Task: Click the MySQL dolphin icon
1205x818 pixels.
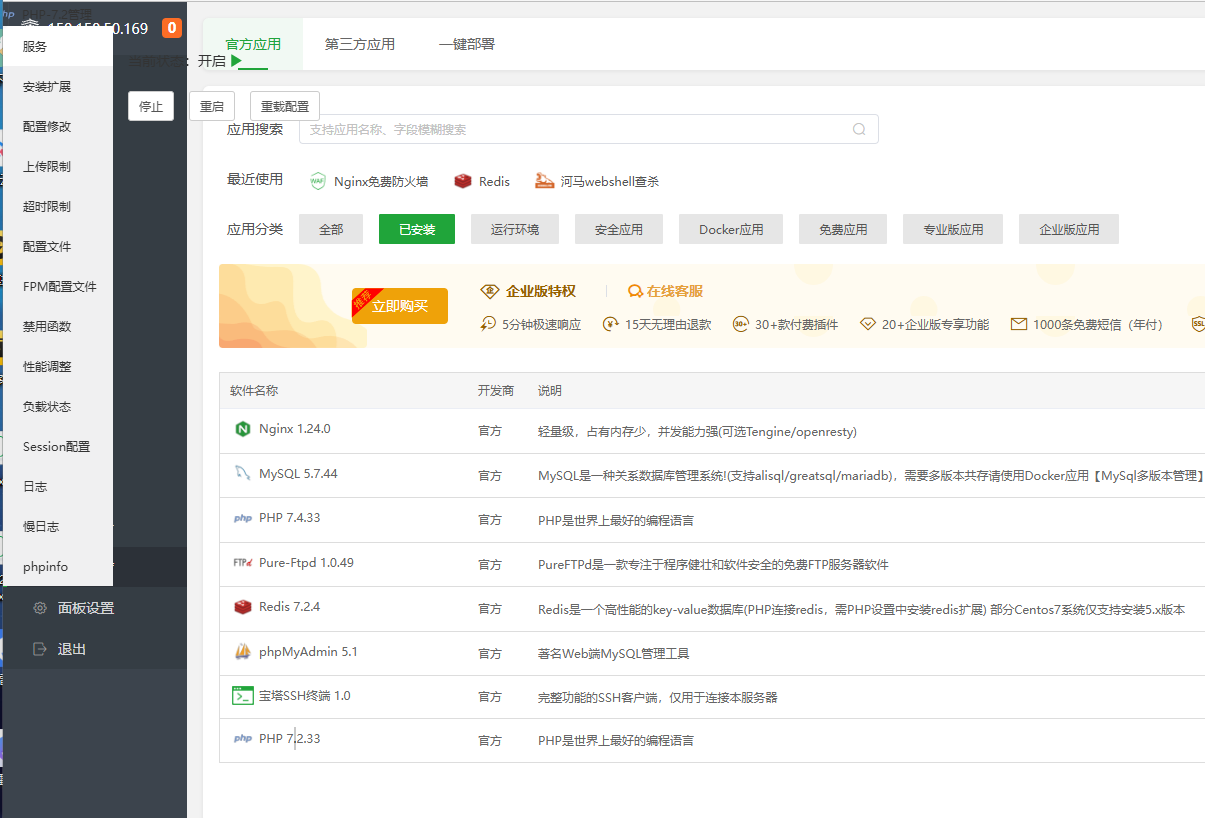Action: point(242,473)
